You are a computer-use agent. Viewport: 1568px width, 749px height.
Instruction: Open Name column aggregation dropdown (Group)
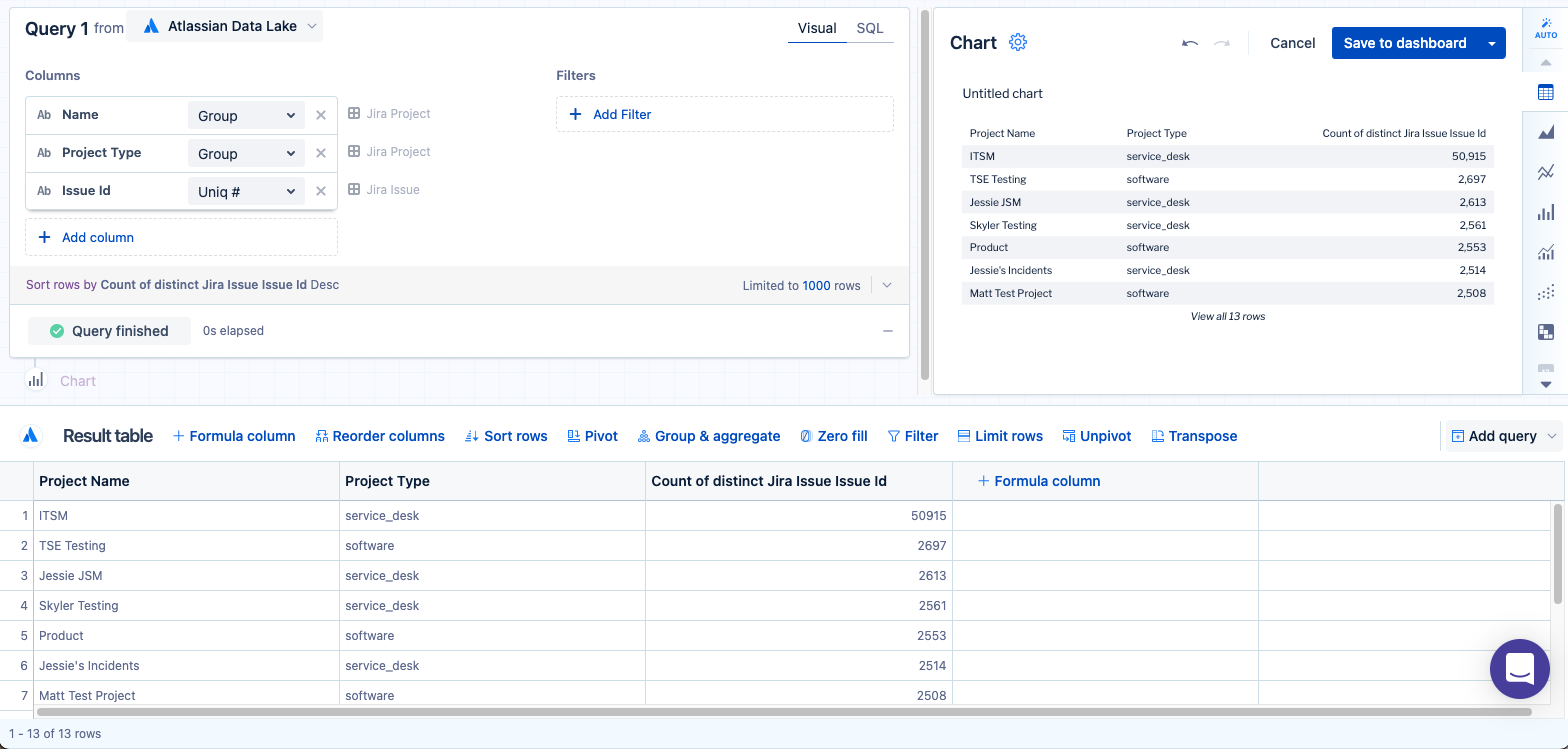point(246,115)
